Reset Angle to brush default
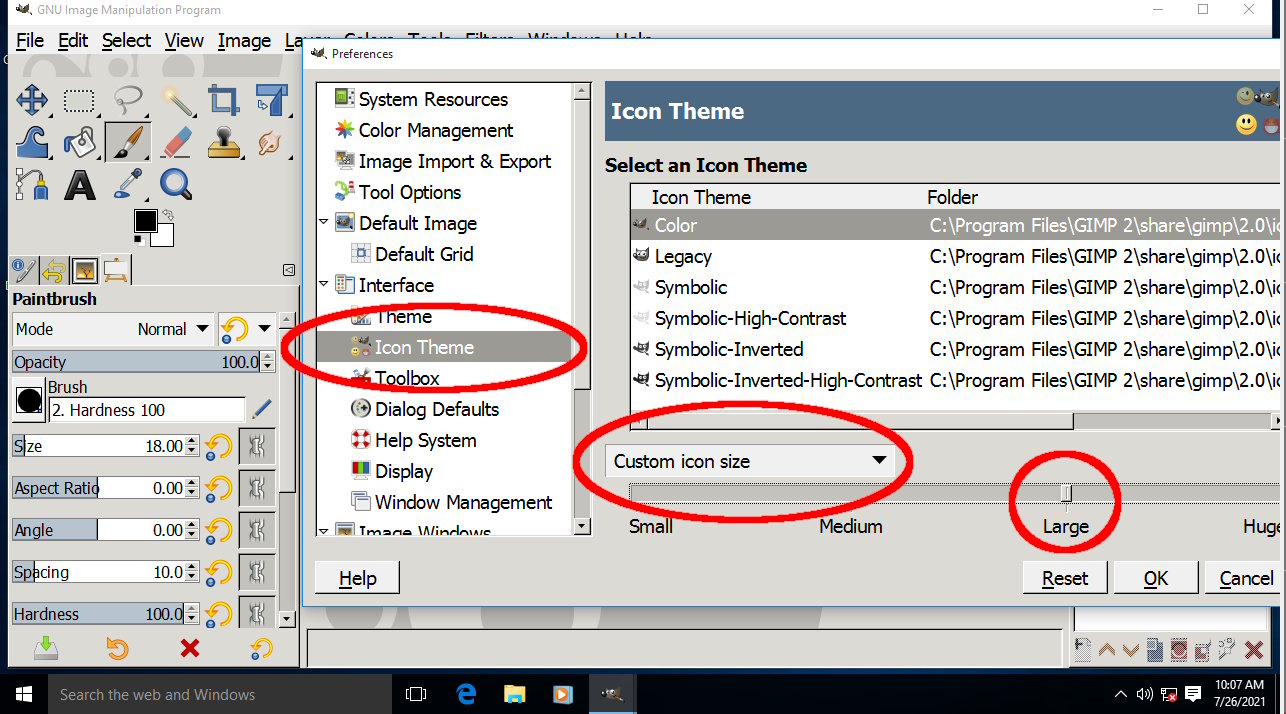 218,530
